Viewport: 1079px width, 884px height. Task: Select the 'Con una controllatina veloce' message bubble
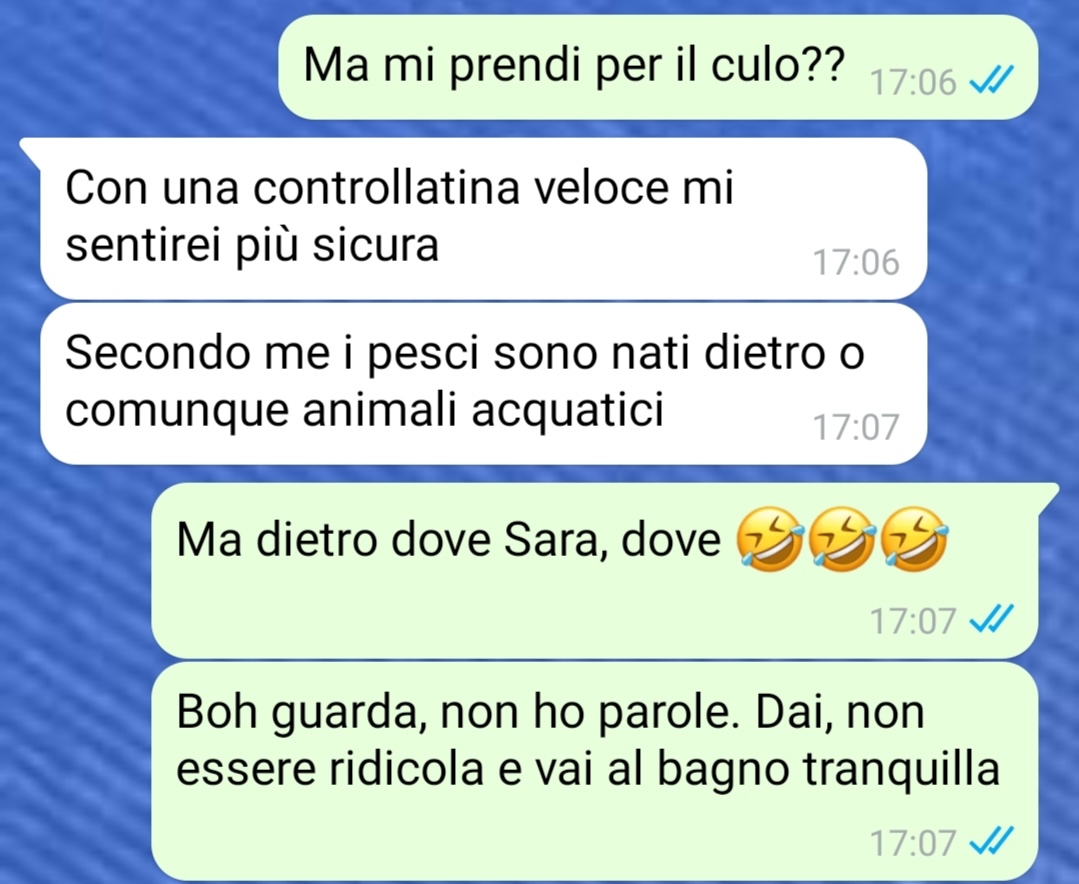tap(484, 218)
